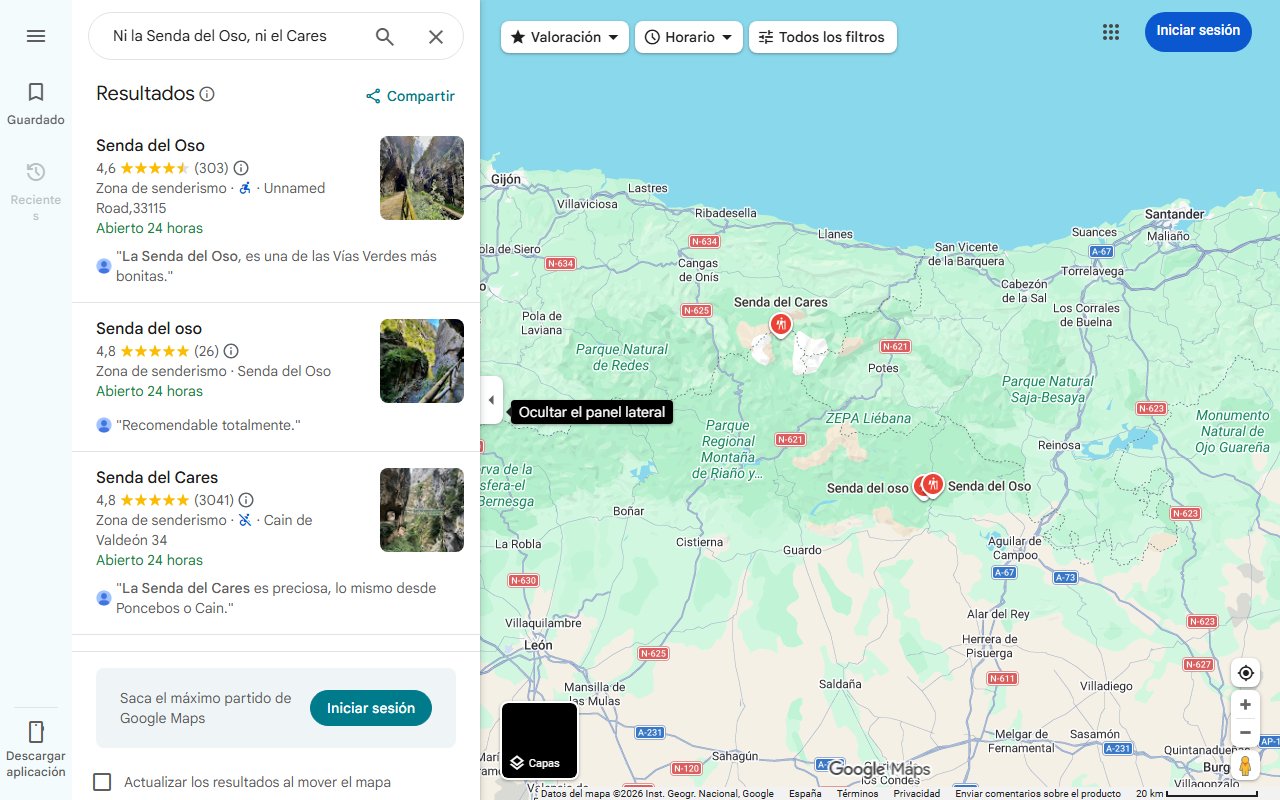
Task: Toggle the wheelchair accessibility icon on Senda del Oso
Action: point(243,188)
